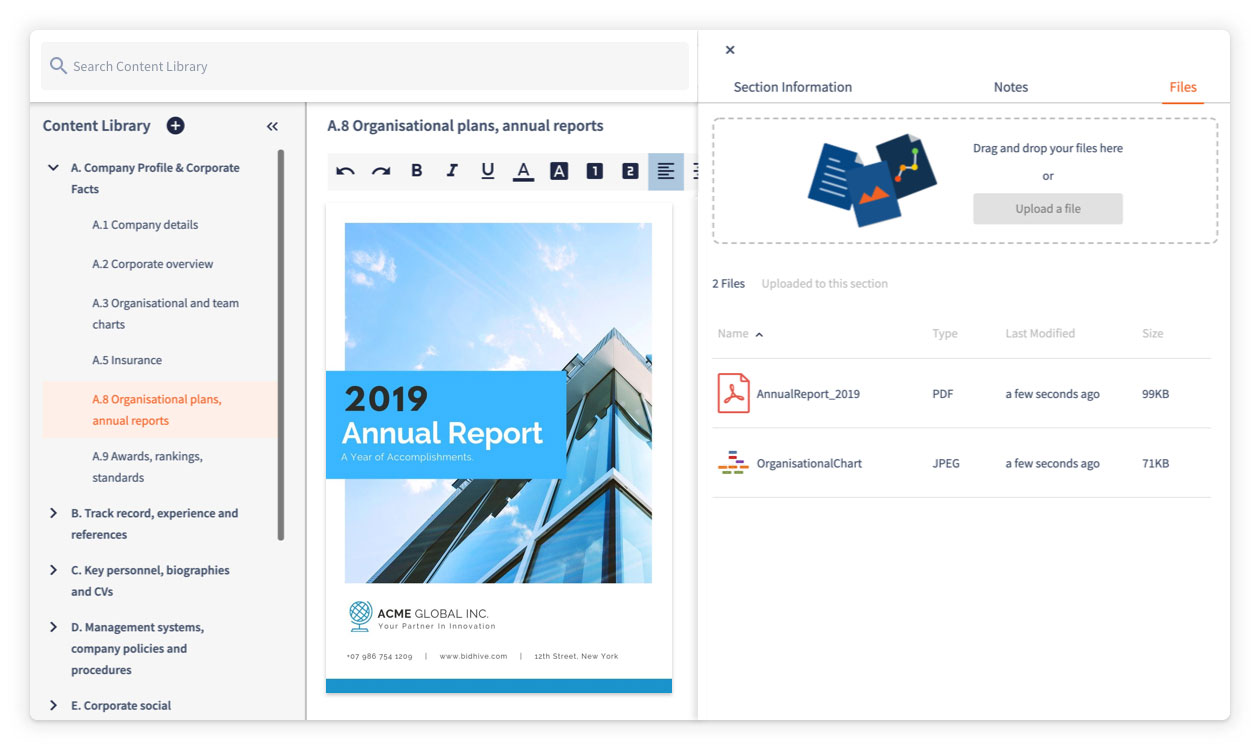Collapse the Content Library sidebar
Viewport: 1260px width, 750px height.
click(x=272, y=127)
